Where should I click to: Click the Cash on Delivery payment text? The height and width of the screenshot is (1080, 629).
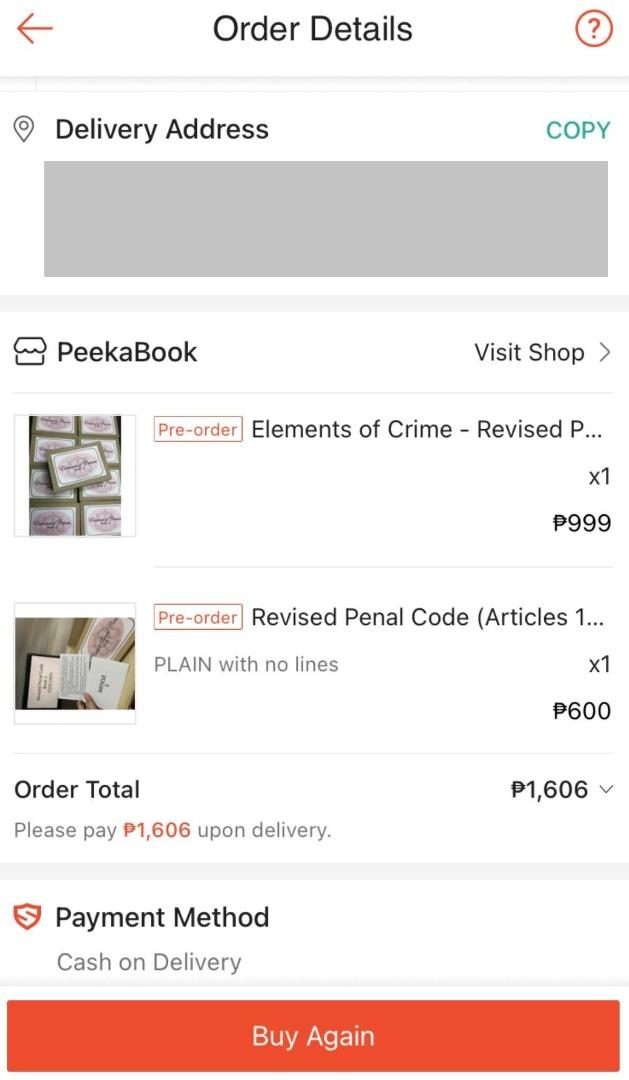pyautogui.click(x=148, y=962)
